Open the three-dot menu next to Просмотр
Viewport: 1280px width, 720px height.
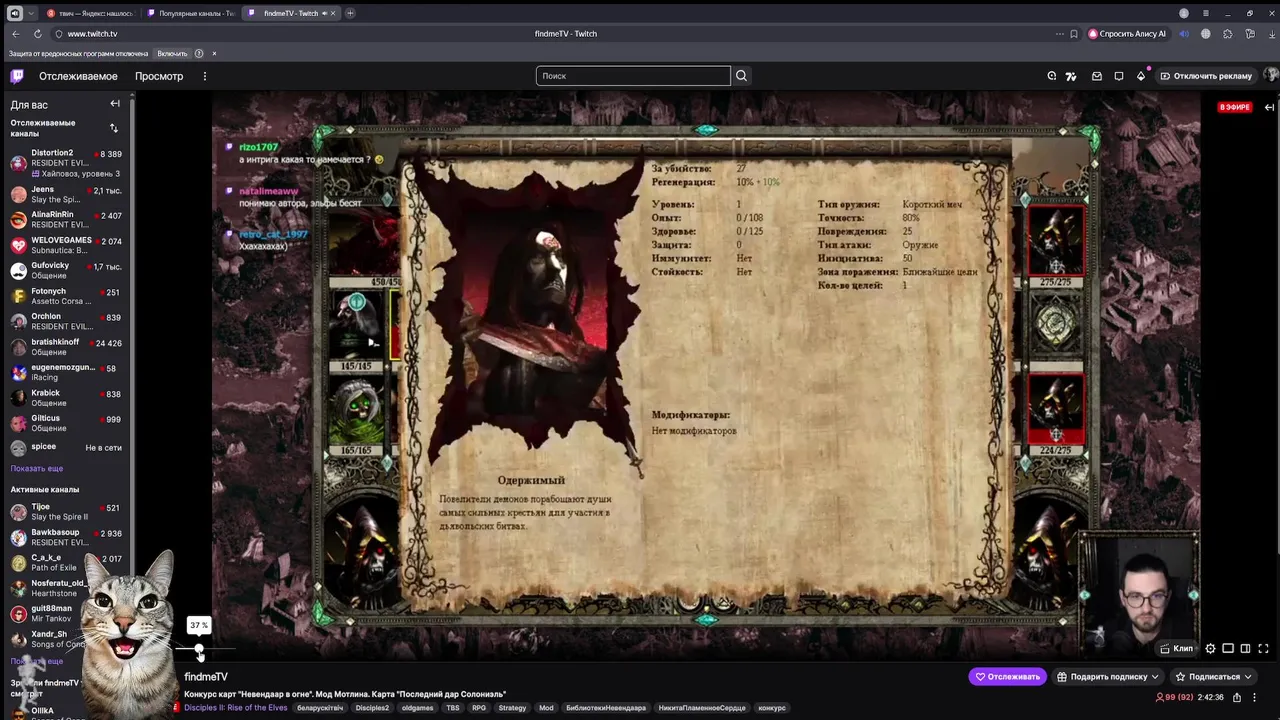tap(204, 76)
